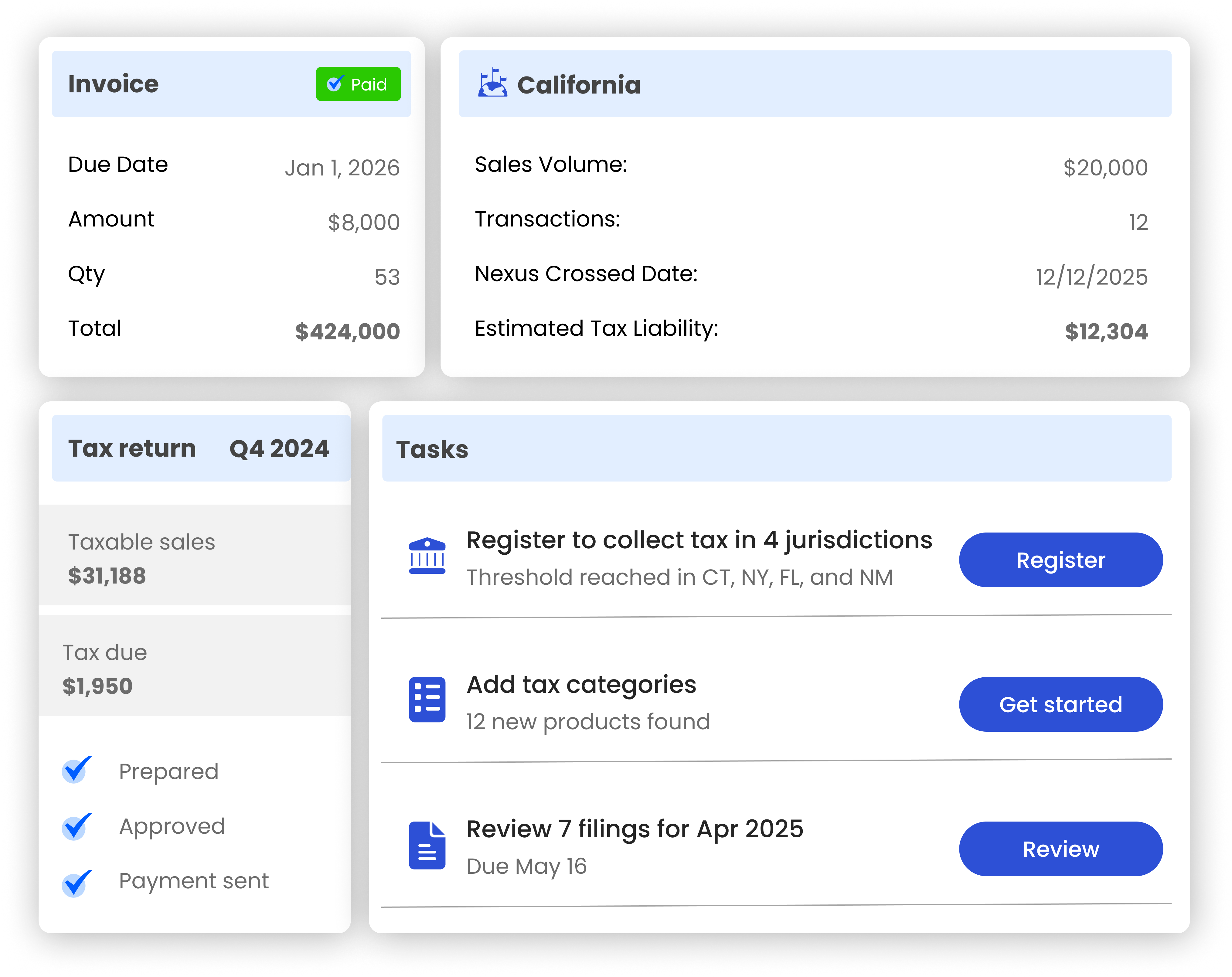This screenshot has height=977, width=1232.
Task: Click the checkmark icon inside Paid badge
Action: click(335, 83)
